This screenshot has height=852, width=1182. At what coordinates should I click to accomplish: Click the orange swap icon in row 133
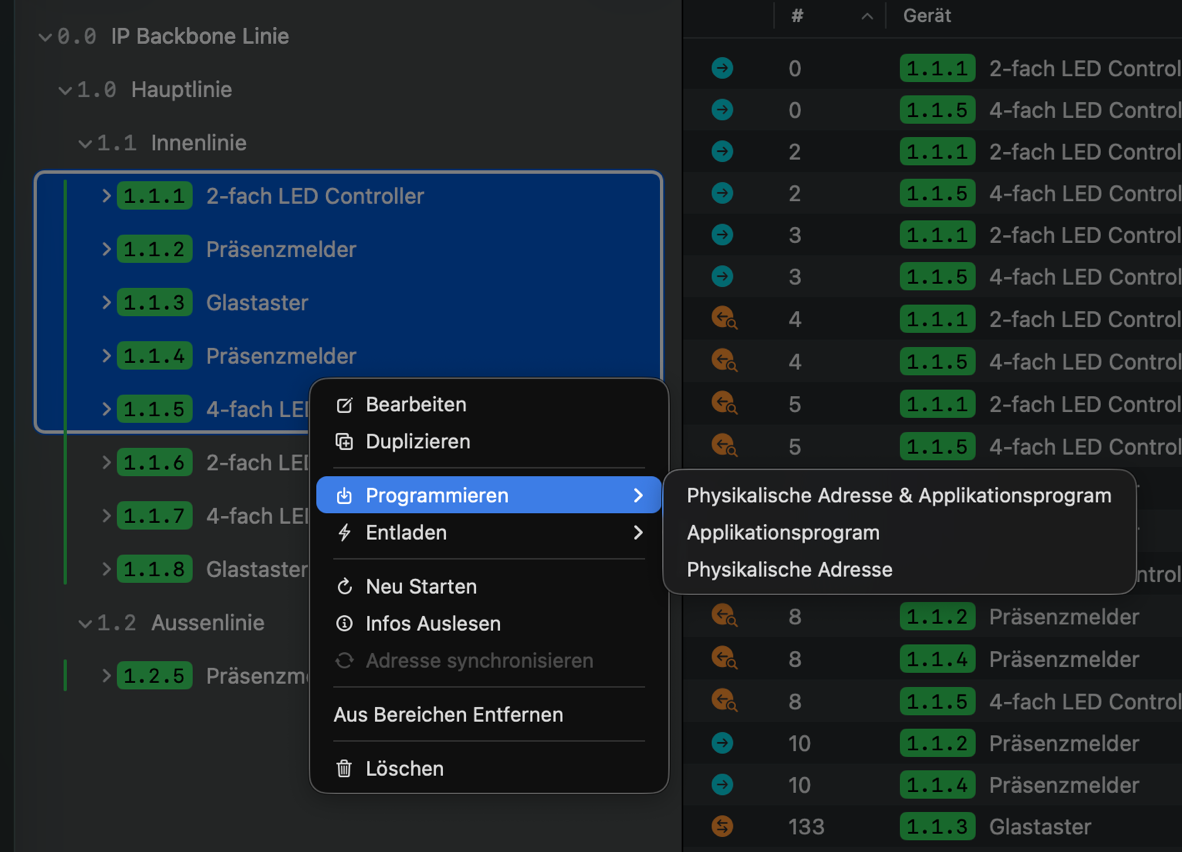[x=722, y=826]
